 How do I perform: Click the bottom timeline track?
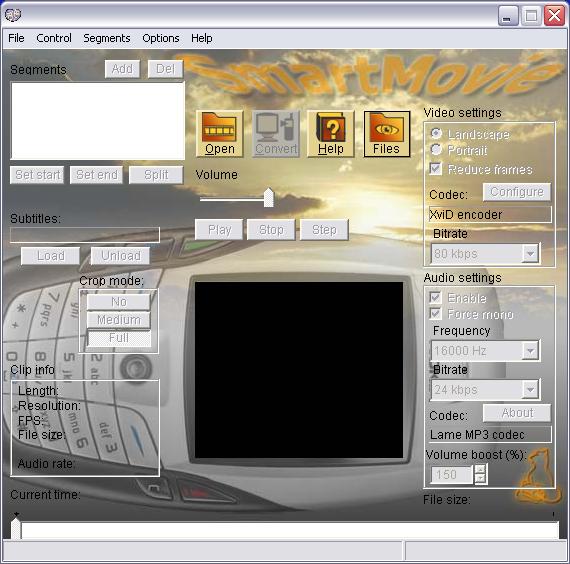(290, 531)
